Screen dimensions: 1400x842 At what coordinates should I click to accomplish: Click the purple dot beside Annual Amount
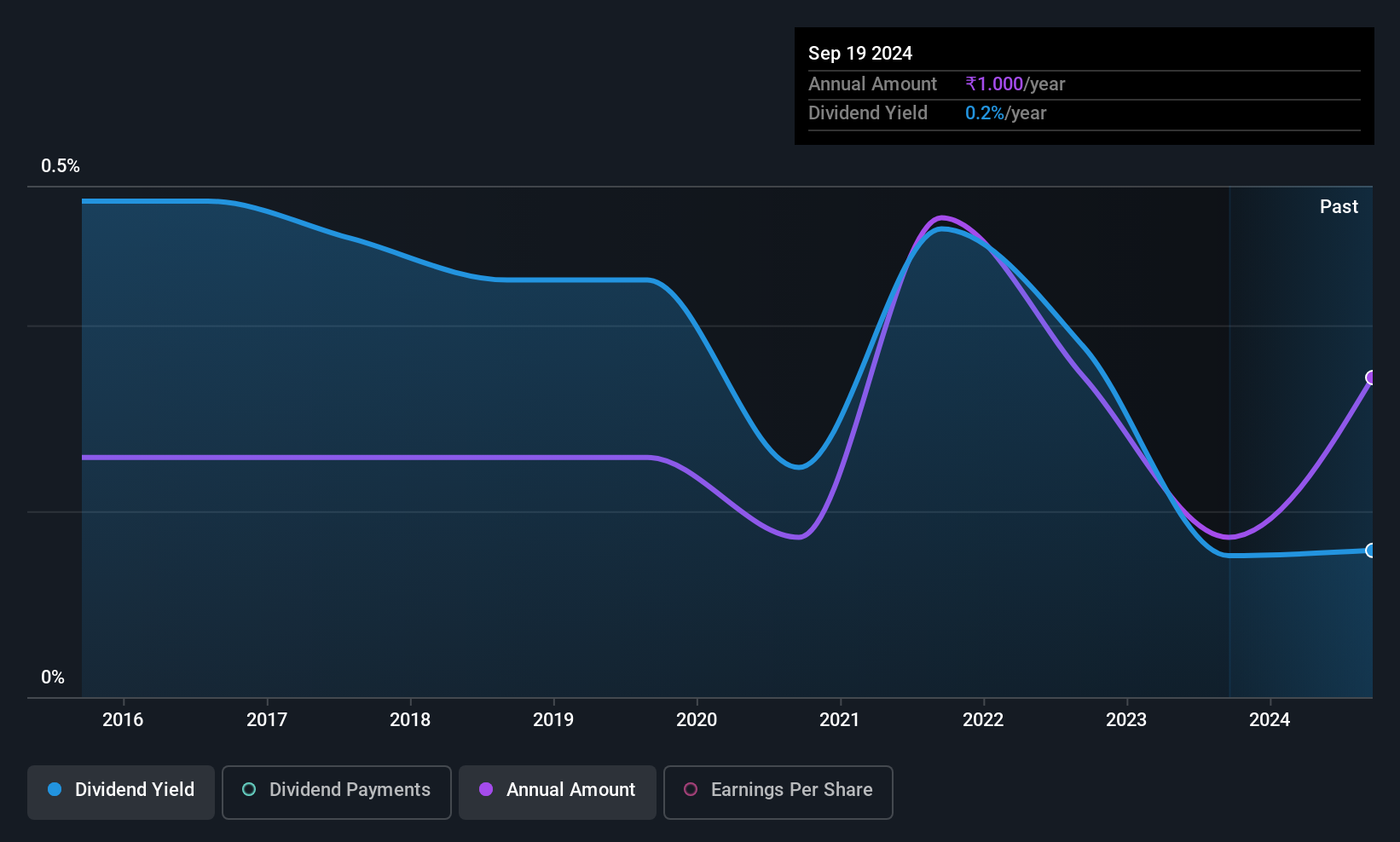coord(486,790)
